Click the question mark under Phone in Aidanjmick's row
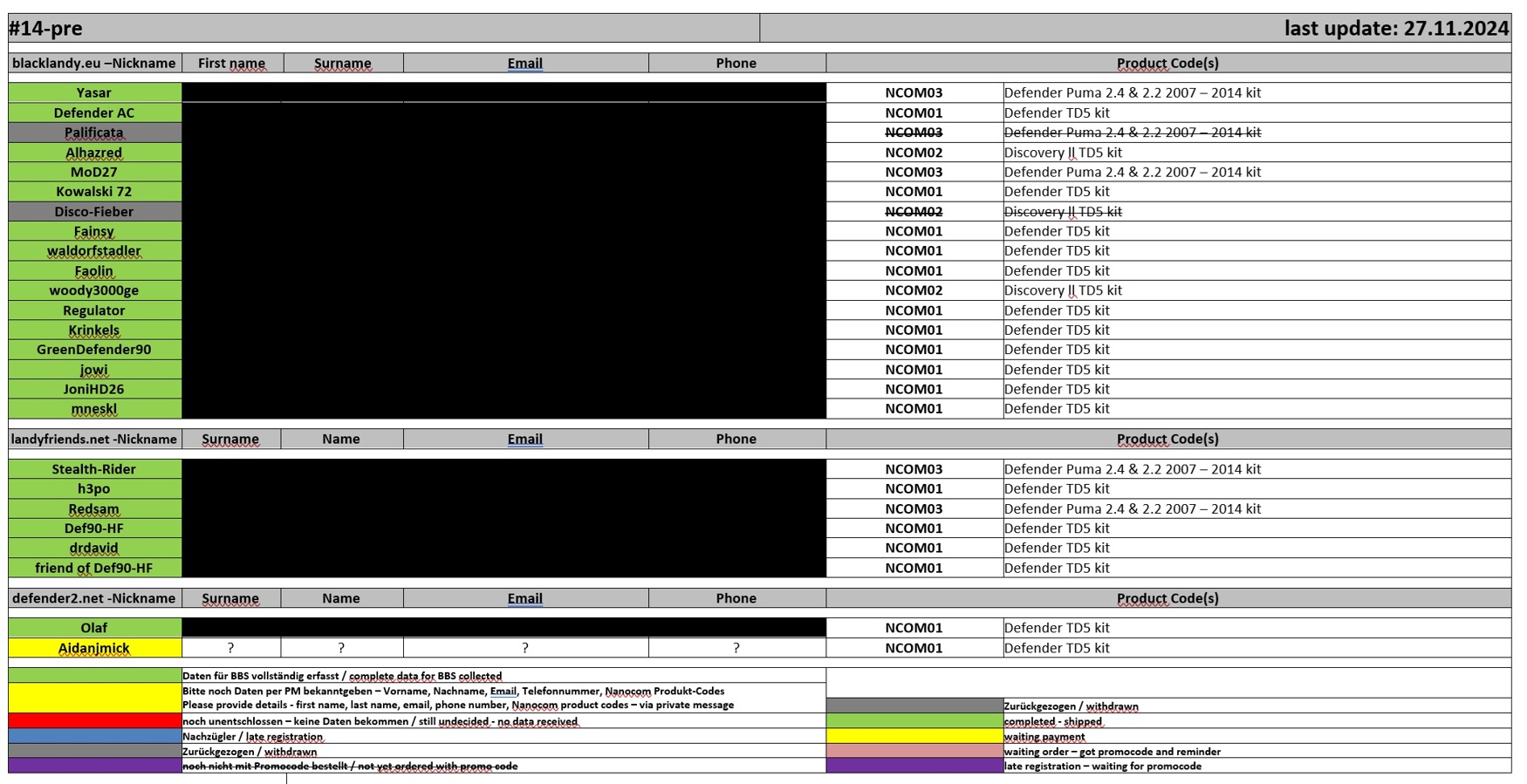 click(736, 648)
